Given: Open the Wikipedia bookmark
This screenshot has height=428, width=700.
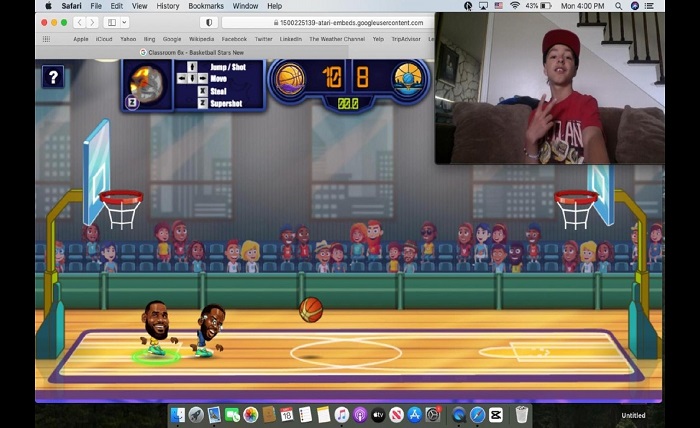Looking at the screenshot, I should tap(201, 39).
